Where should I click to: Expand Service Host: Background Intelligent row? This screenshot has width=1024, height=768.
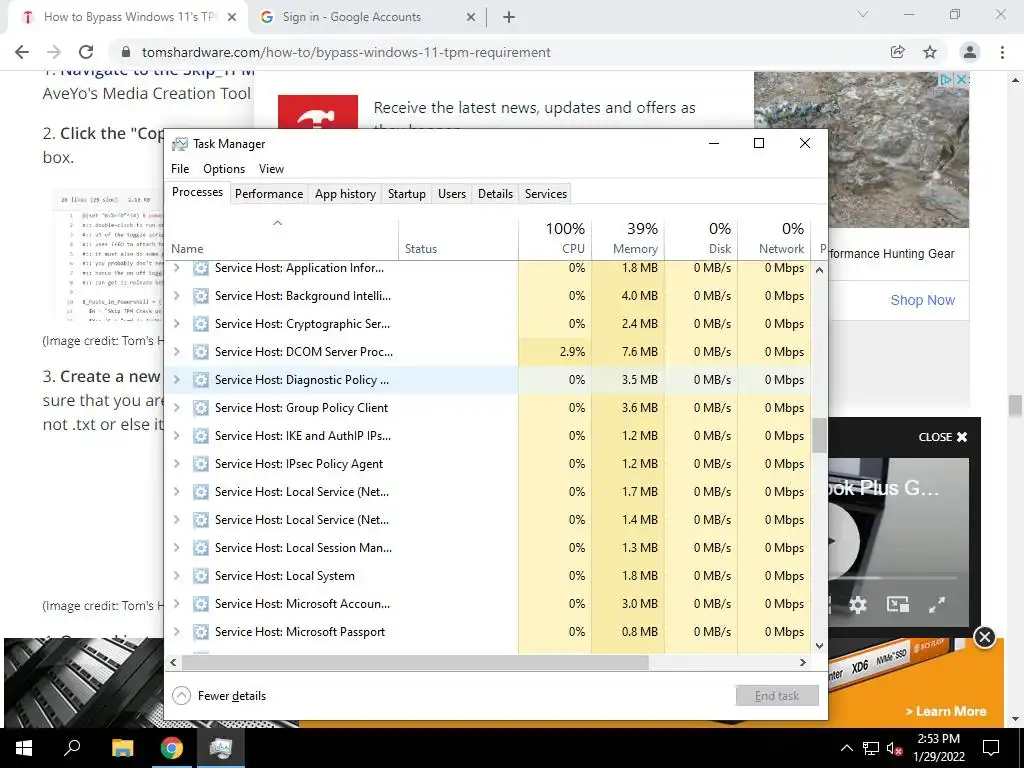click(x=176, y=296)
